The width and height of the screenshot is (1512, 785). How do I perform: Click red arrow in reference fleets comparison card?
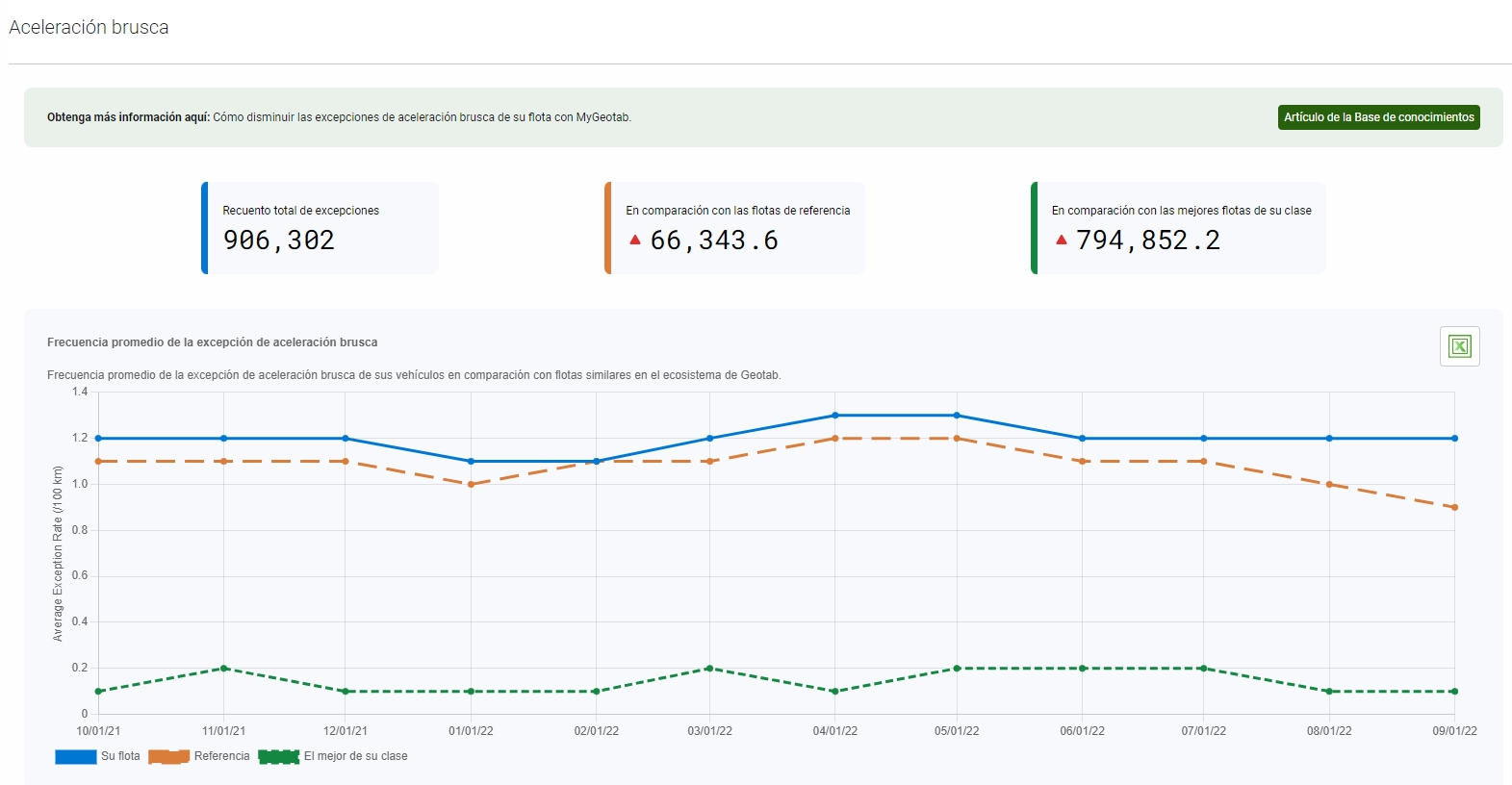[x=634, y=240]
